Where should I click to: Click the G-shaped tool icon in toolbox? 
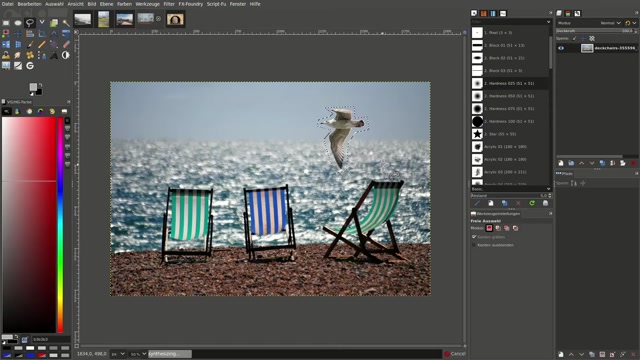pyautogui.click(x=30, y=65)
